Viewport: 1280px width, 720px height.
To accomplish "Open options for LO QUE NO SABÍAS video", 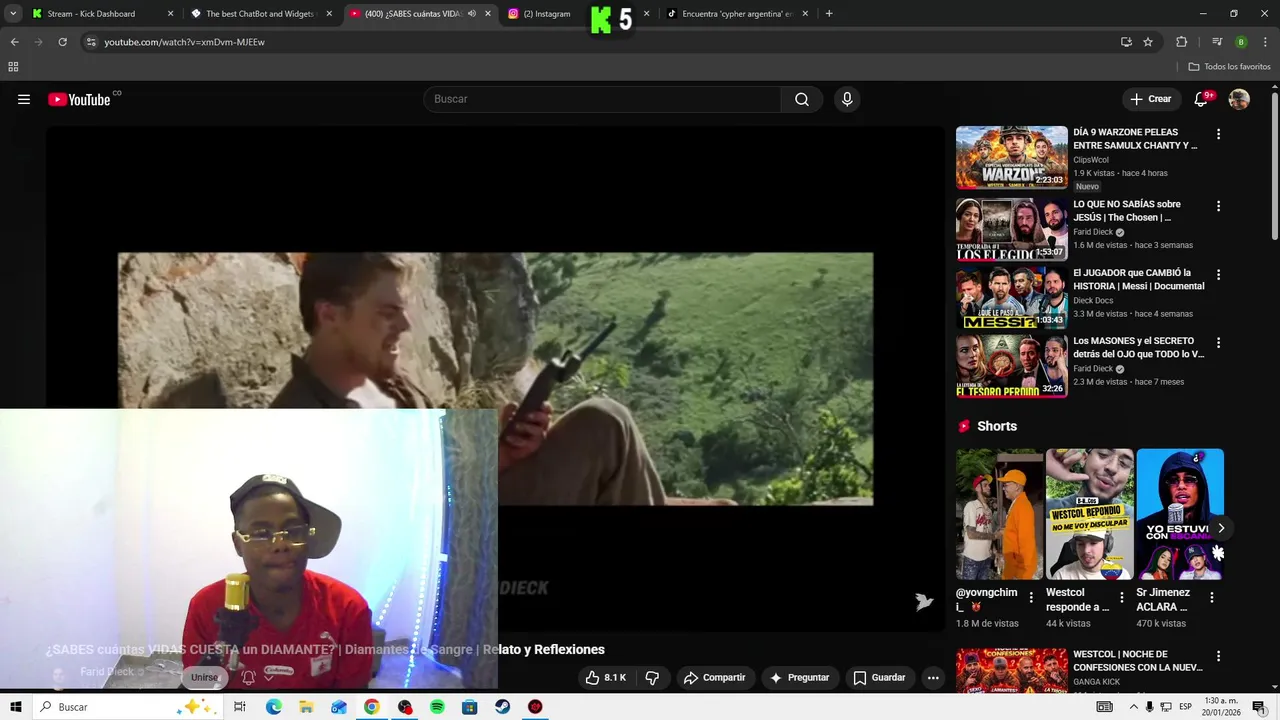I will click(1218, 206).
